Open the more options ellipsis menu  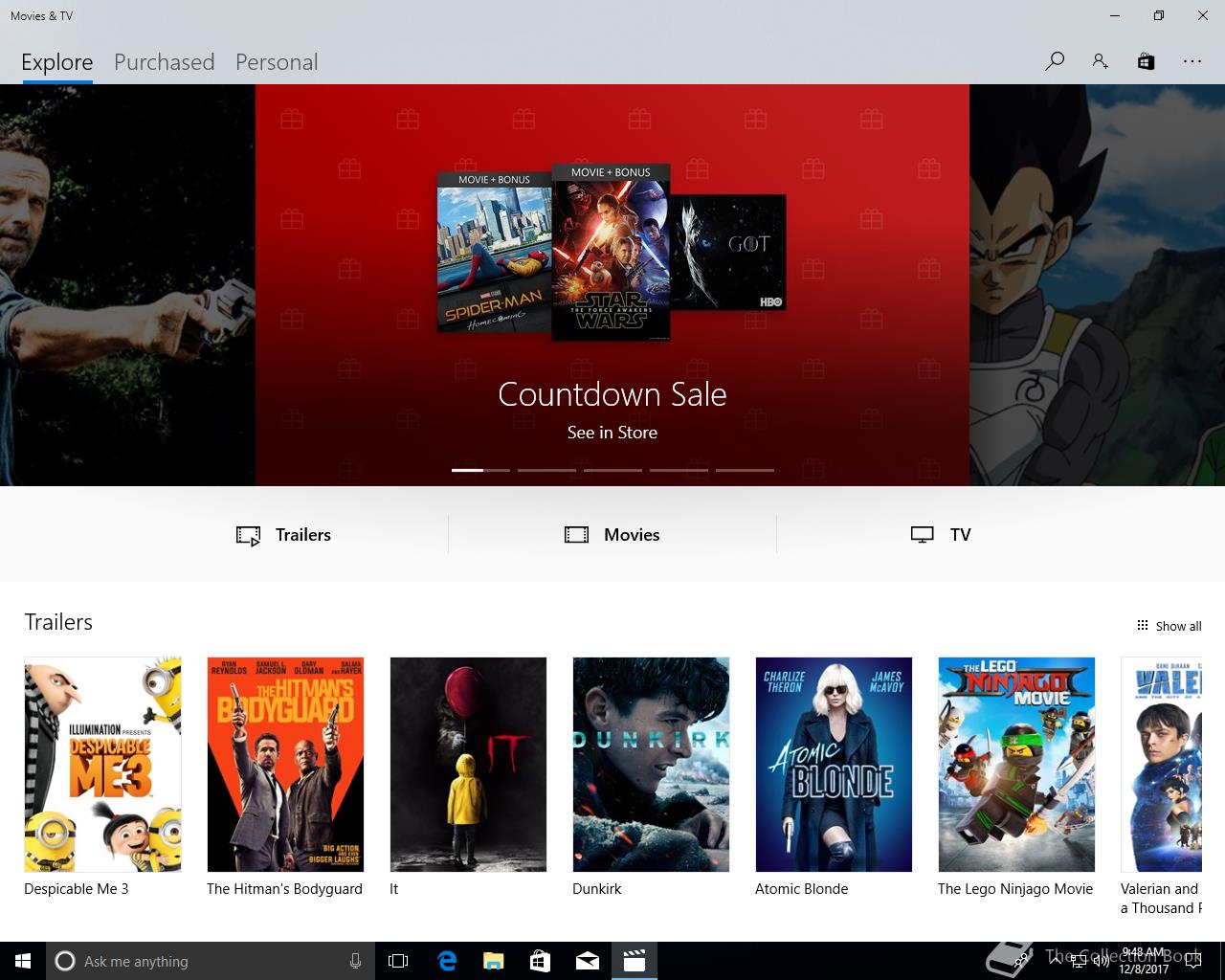point(1192,61)
